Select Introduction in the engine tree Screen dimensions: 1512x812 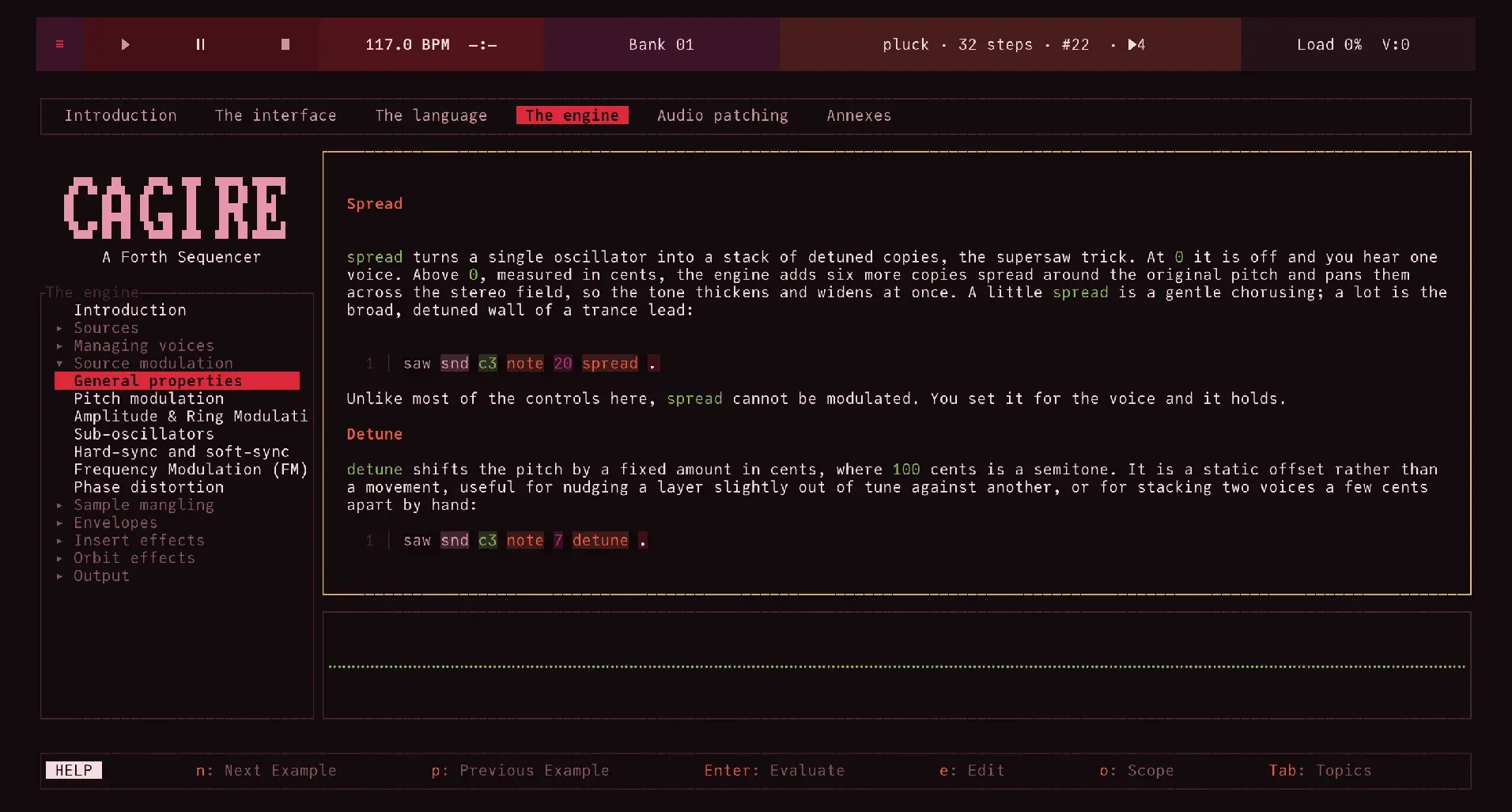point(130,310)
